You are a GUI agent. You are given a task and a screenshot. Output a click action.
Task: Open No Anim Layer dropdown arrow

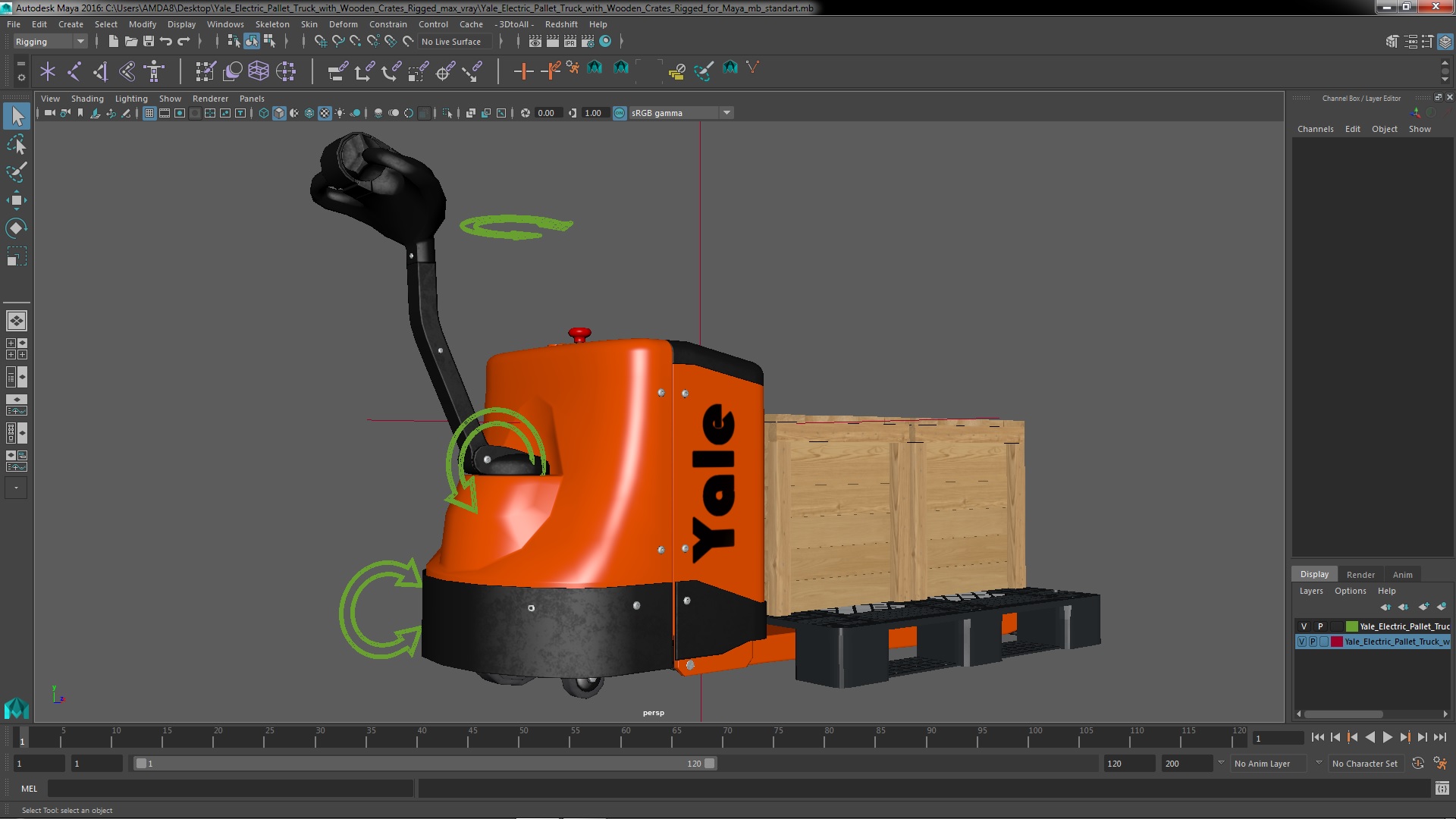[1221, 763]
